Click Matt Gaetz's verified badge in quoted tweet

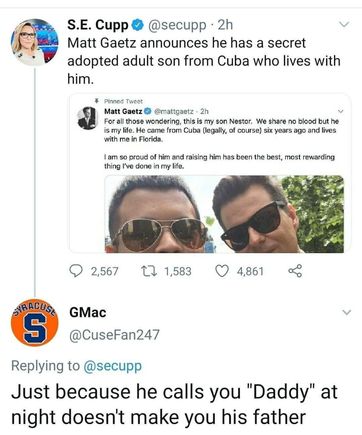[147, 111]
